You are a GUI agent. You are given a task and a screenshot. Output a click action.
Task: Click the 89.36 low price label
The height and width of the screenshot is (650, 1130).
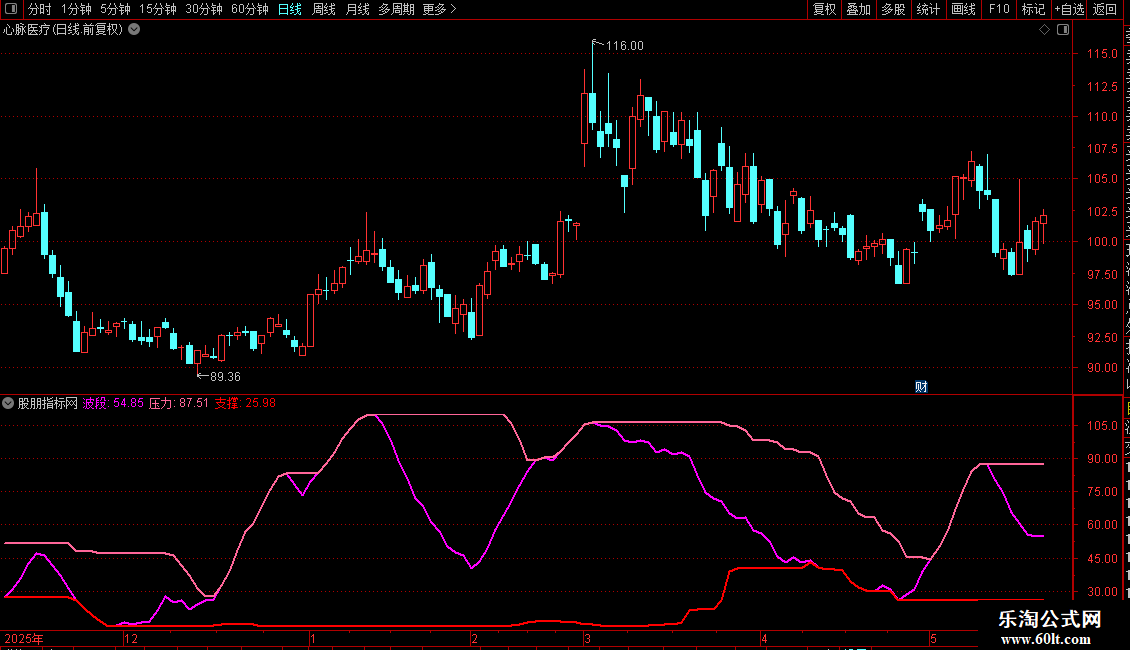pos(226,377)
